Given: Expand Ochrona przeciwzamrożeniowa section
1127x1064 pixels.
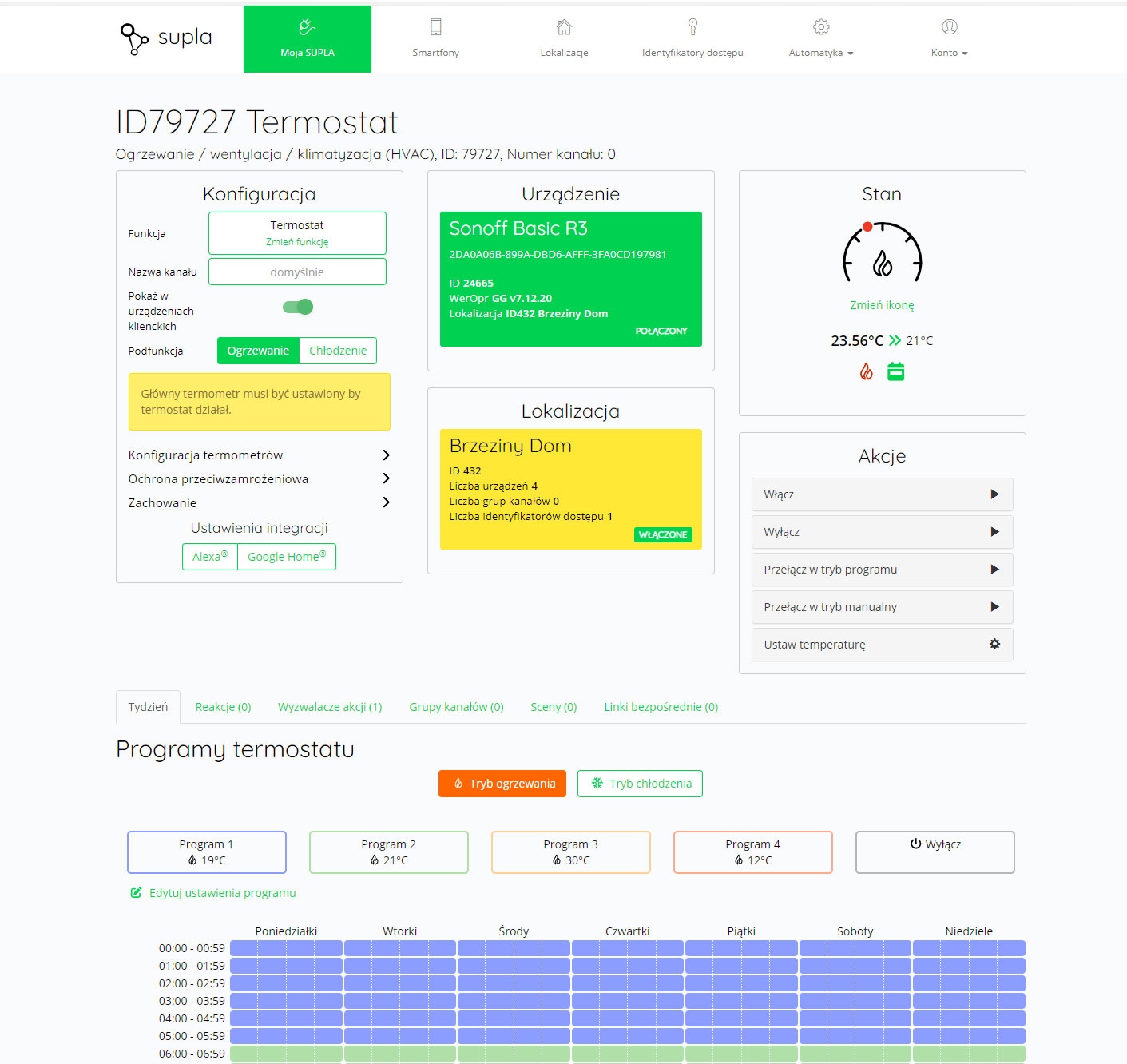Looking at the screenshot, I should coord(259,478).
